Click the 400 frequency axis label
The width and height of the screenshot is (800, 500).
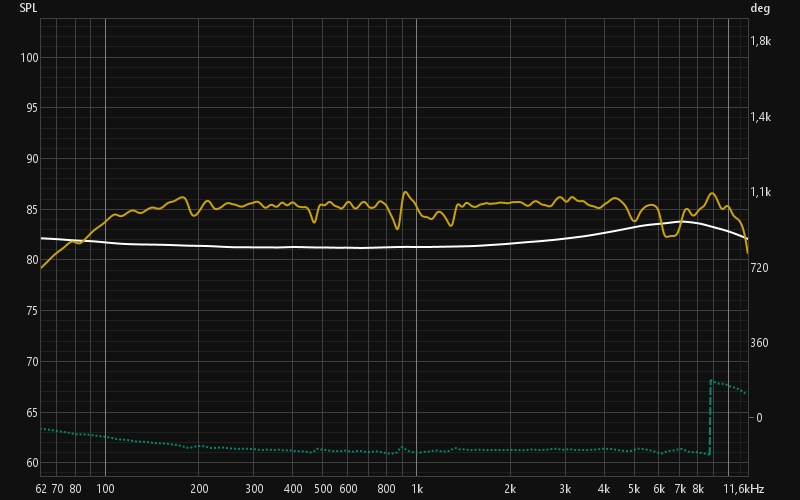[293, 489]
